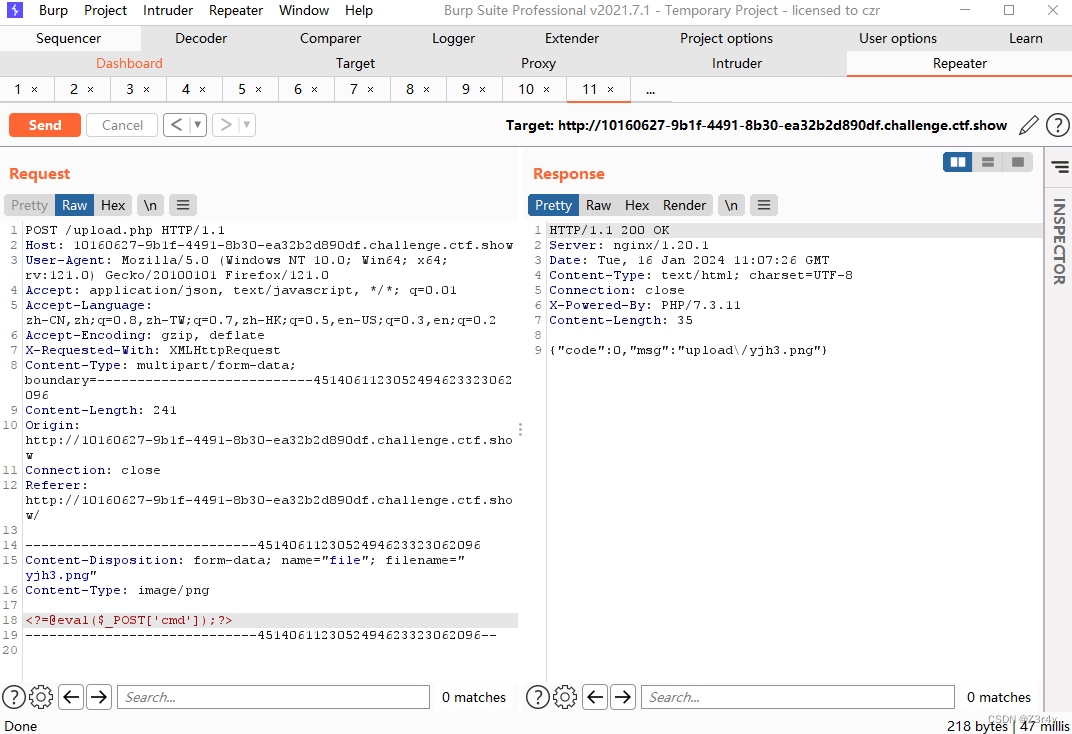
Task: Switch request view to Hex
Action: (113, 205)
